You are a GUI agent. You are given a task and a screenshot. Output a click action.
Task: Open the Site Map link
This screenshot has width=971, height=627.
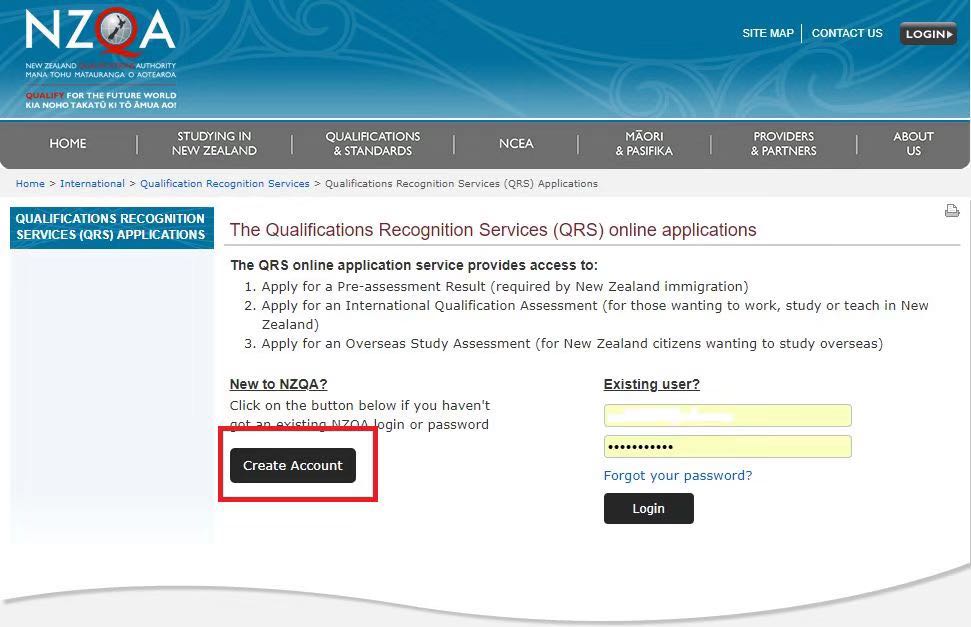(767, 33)
